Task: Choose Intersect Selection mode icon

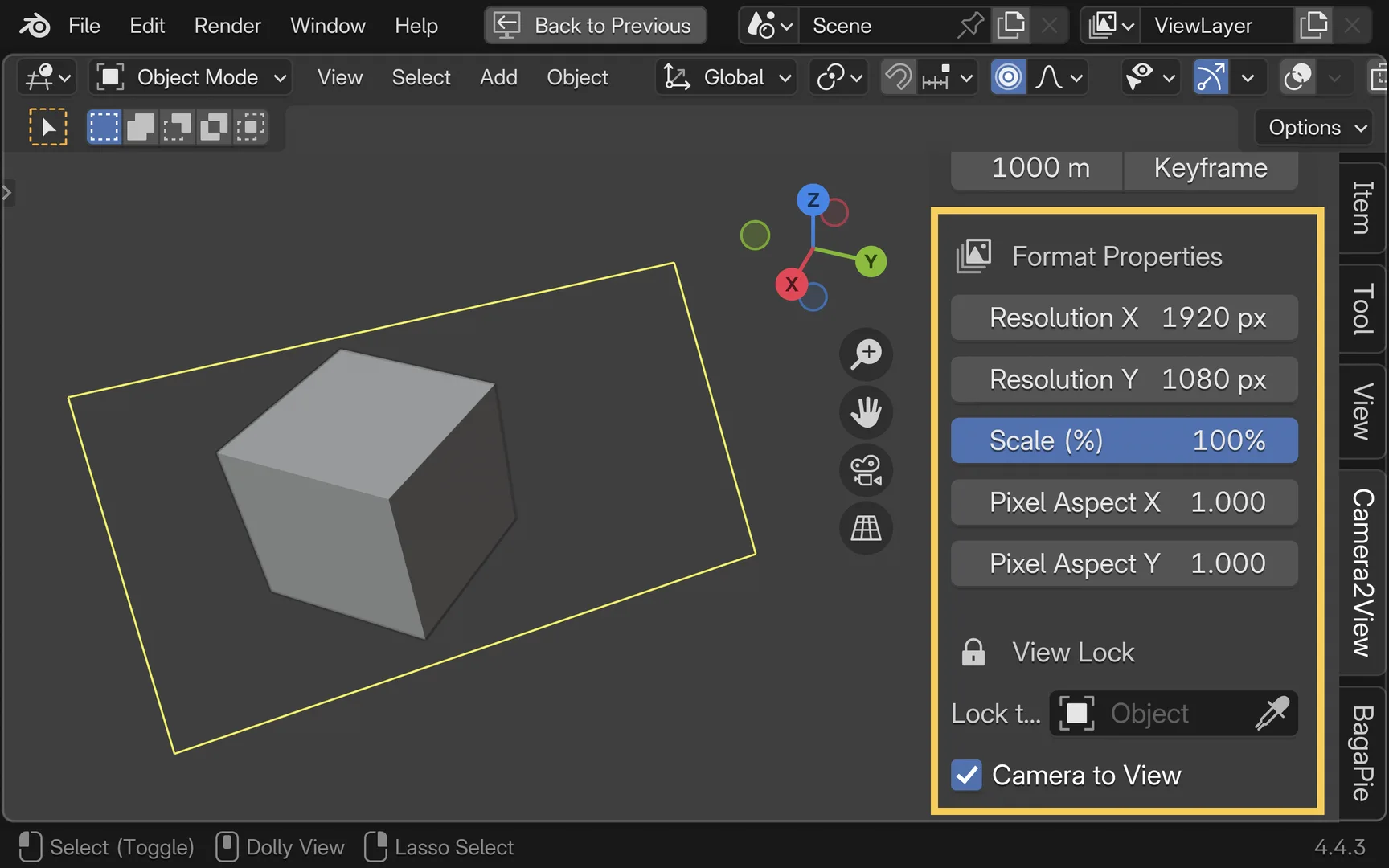Action: coord(250,127)
